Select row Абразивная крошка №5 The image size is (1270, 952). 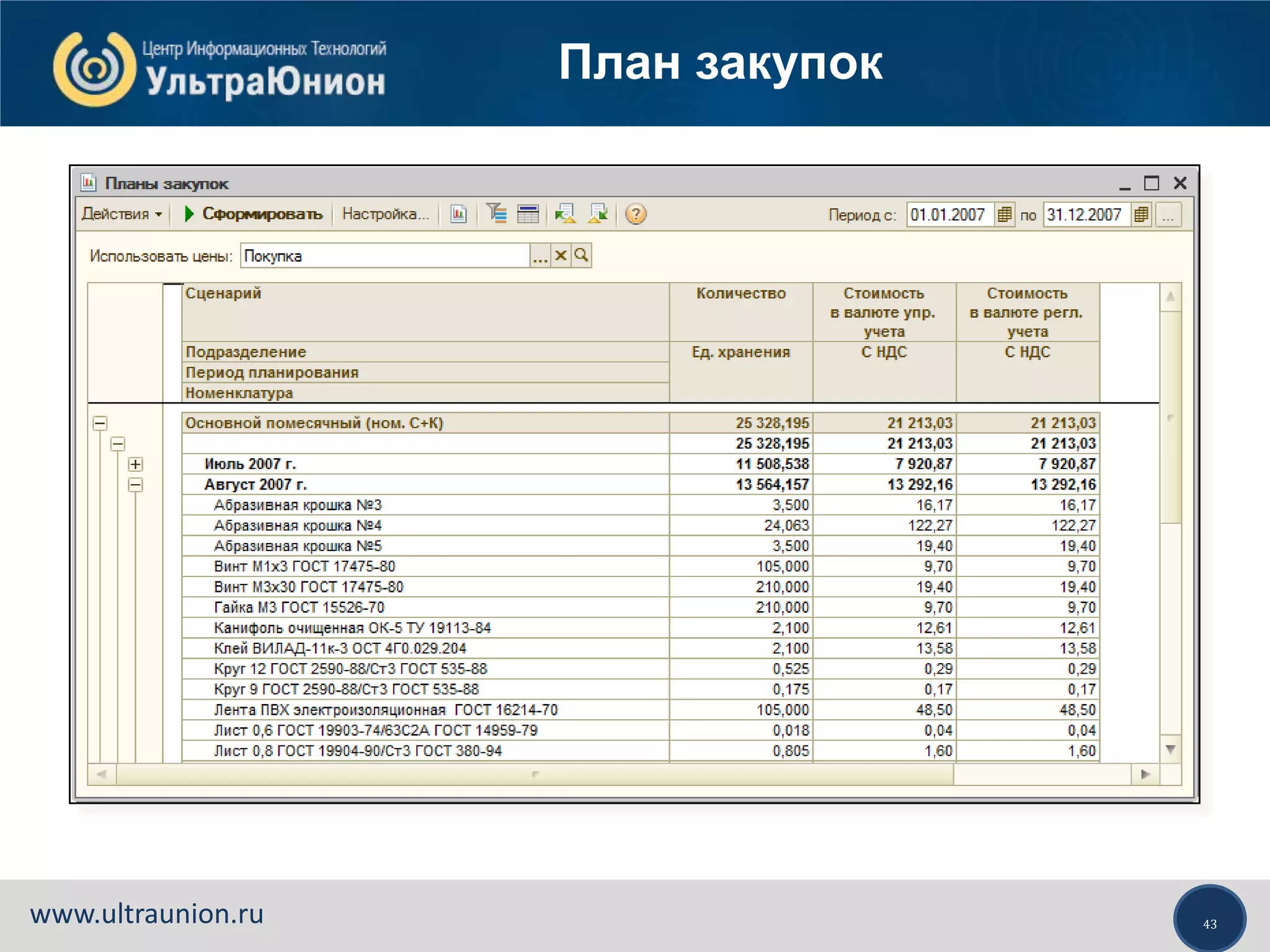click(641, 546)
